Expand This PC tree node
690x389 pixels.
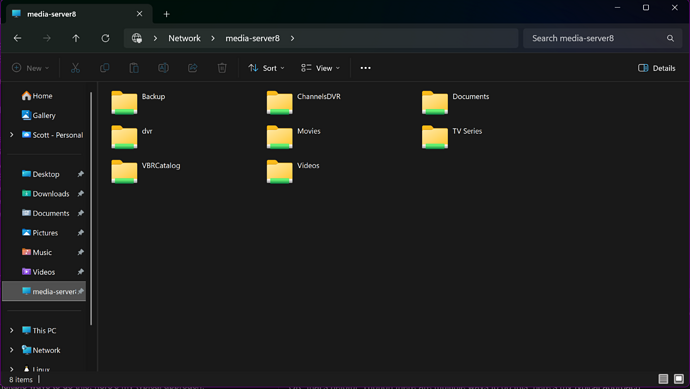point(12,330)
